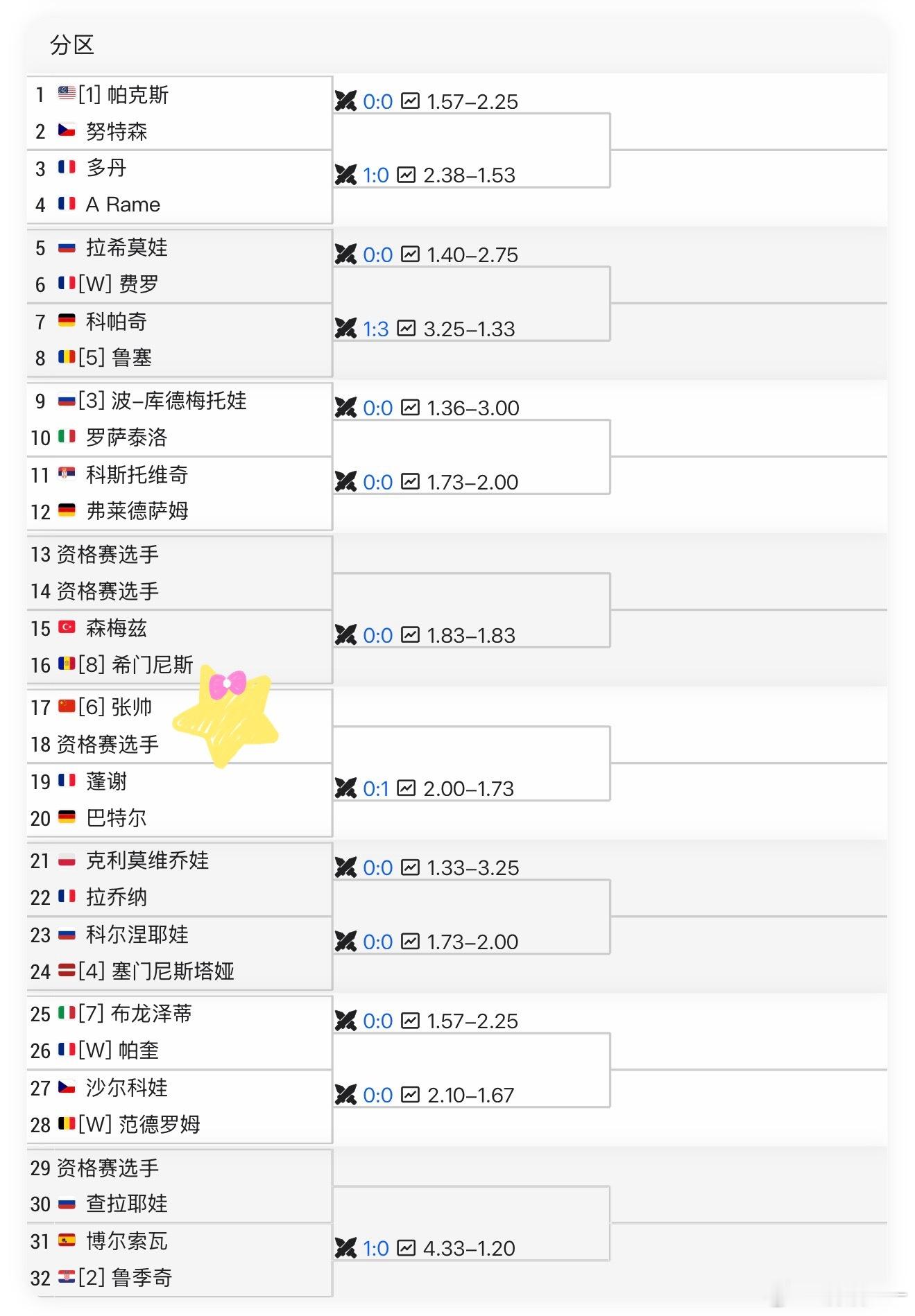Select player 拉希莫娃

click(125, 248)
